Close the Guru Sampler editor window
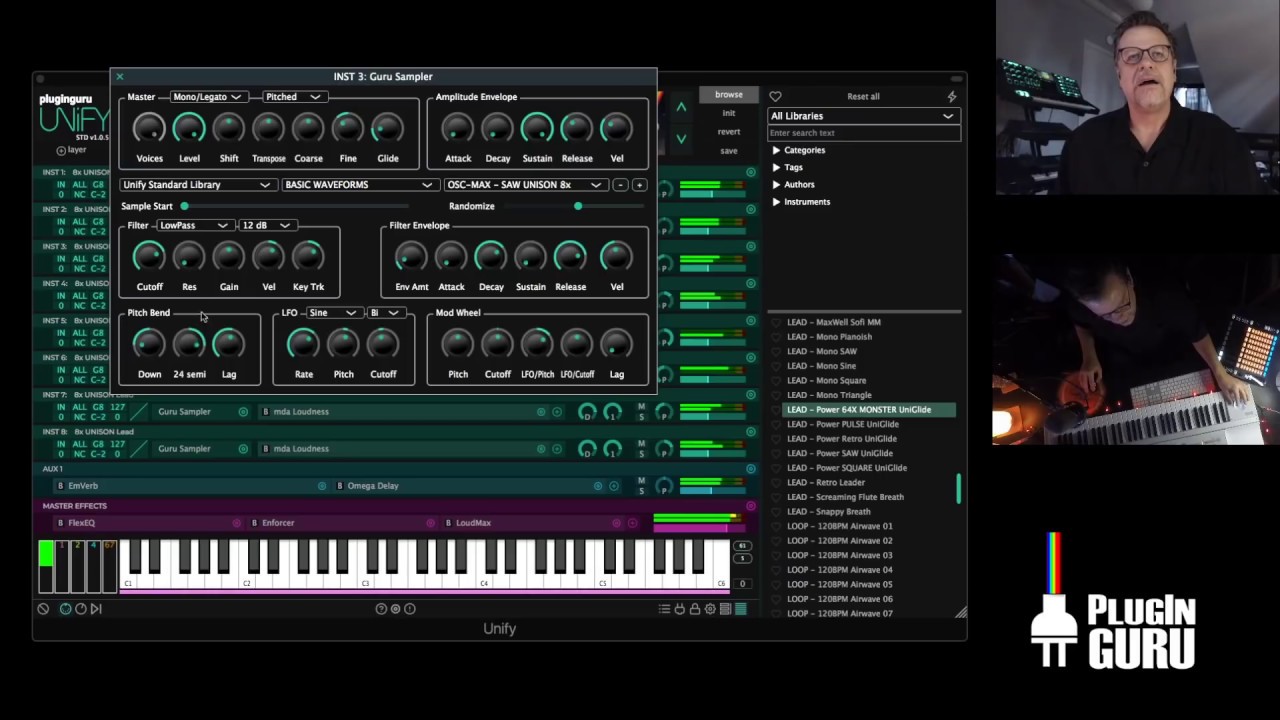This screenshot has width=1280, height=720. pos(119,77)
